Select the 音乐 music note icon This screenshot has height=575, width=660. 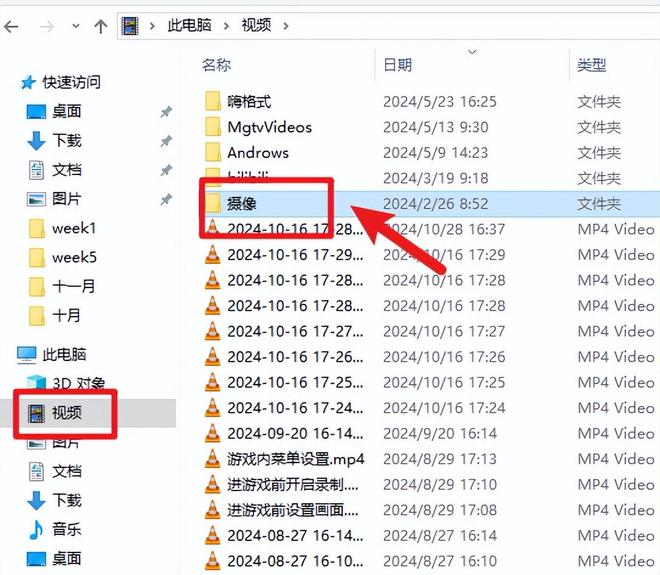pyautogui.click(x=37, y=529)
